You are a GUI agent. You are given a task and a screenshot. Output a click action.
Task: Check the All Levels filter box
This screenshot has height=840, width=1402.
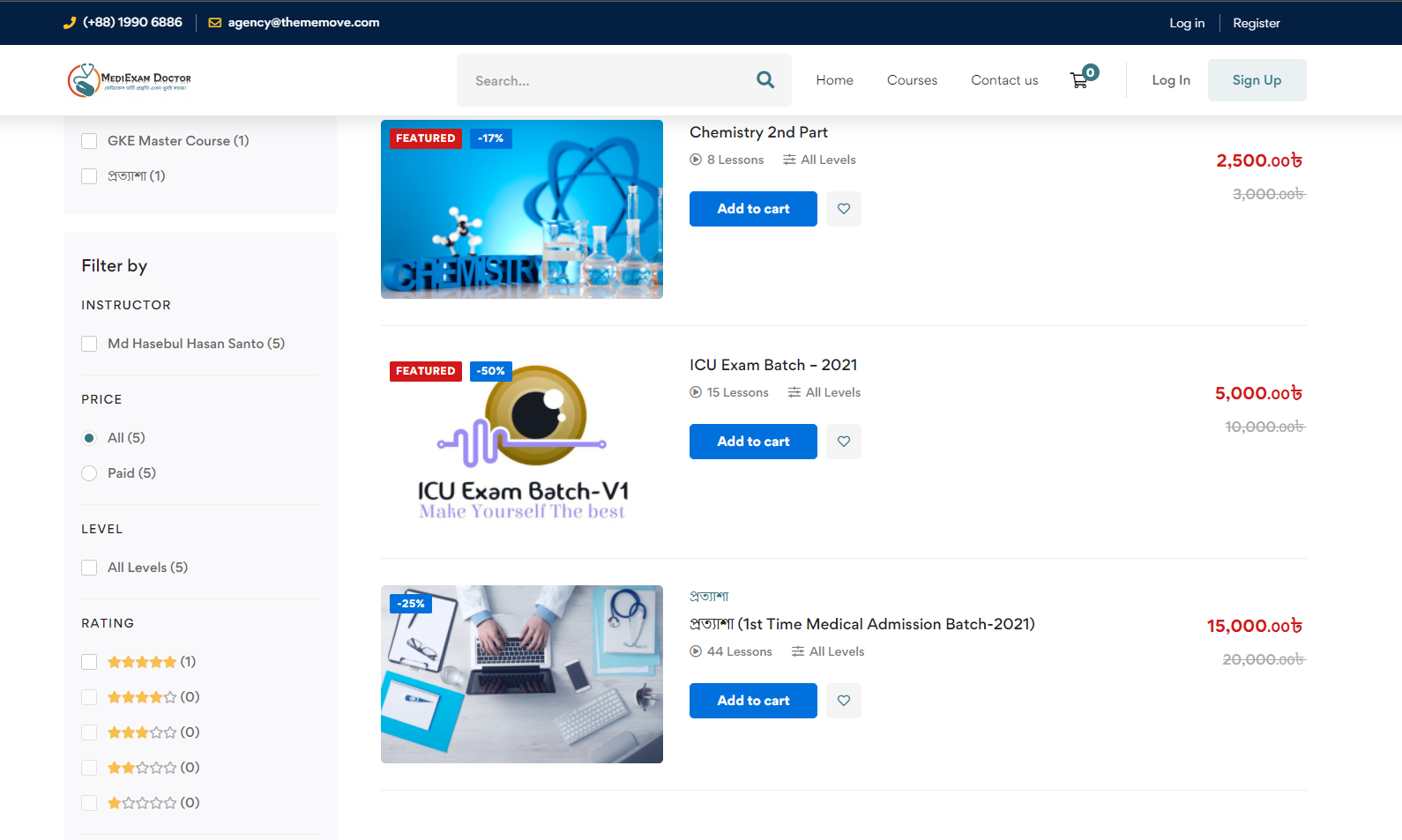(89, 568)
